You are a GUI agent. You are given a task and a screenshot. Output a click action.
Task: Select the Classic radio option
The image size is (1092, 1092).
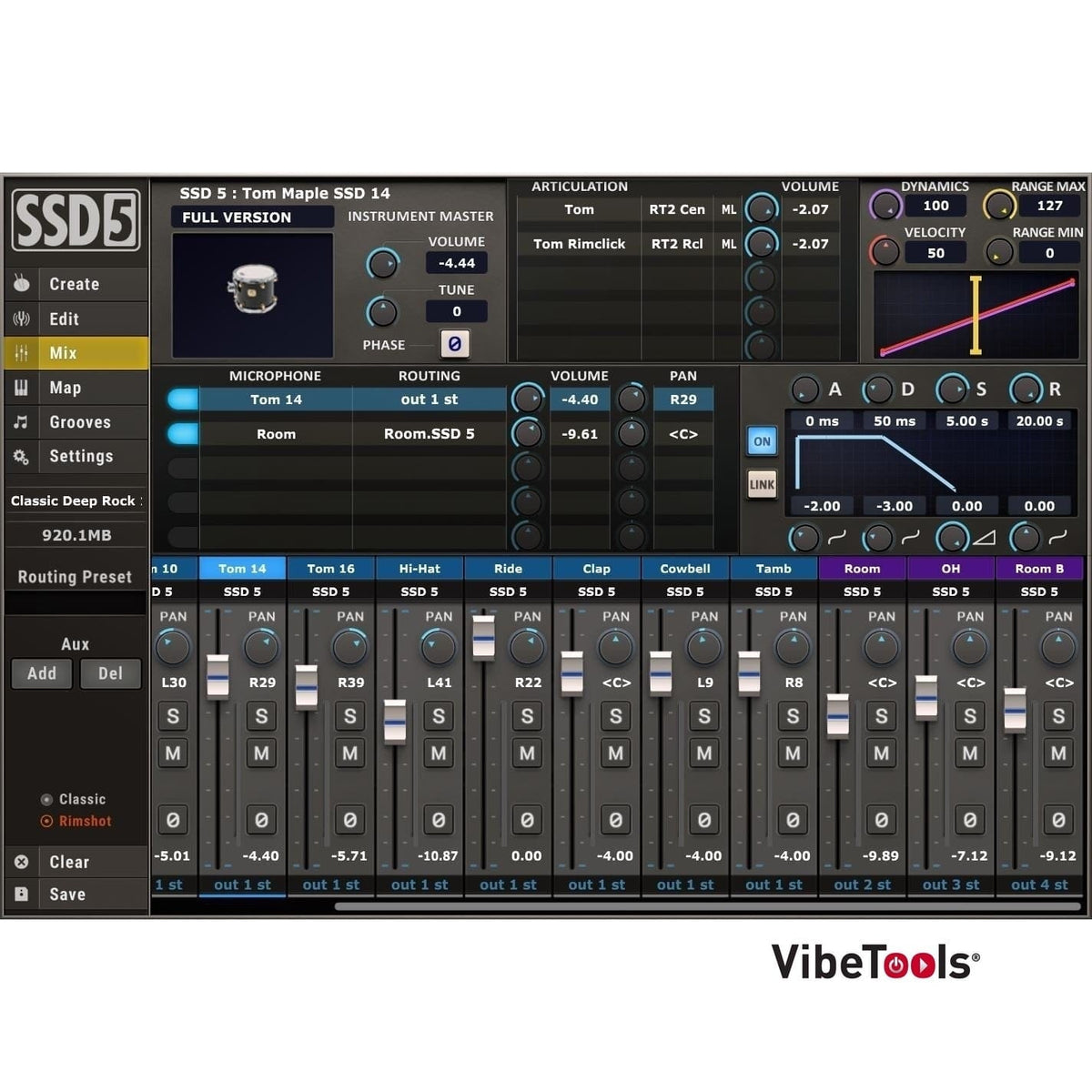74,799
